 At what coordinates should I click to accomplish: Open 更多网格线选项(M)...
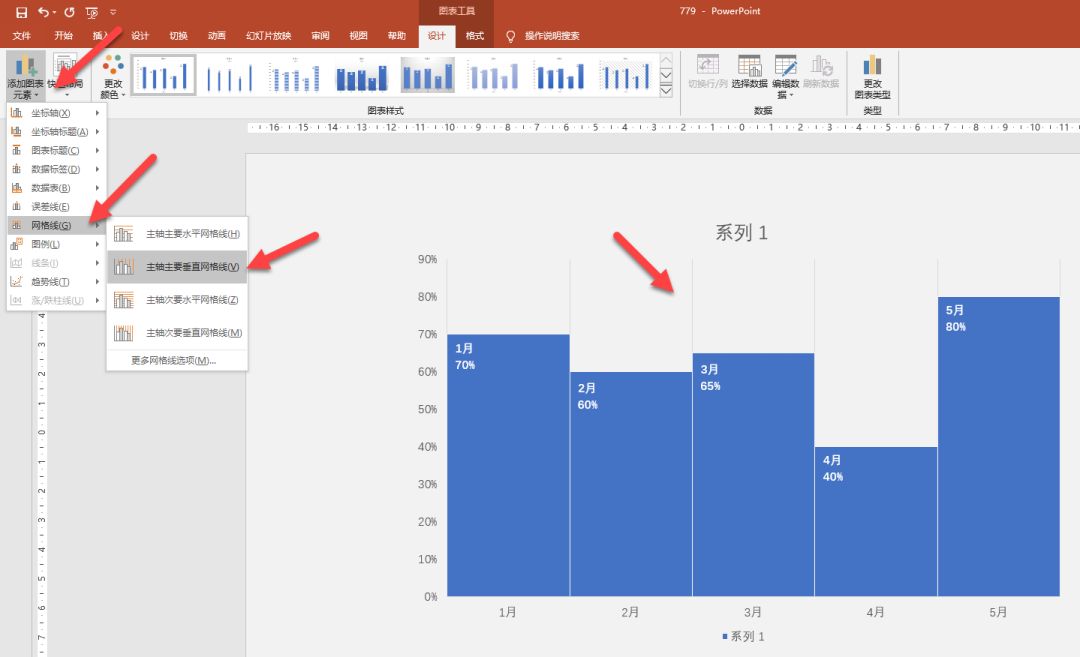[177, 360]
